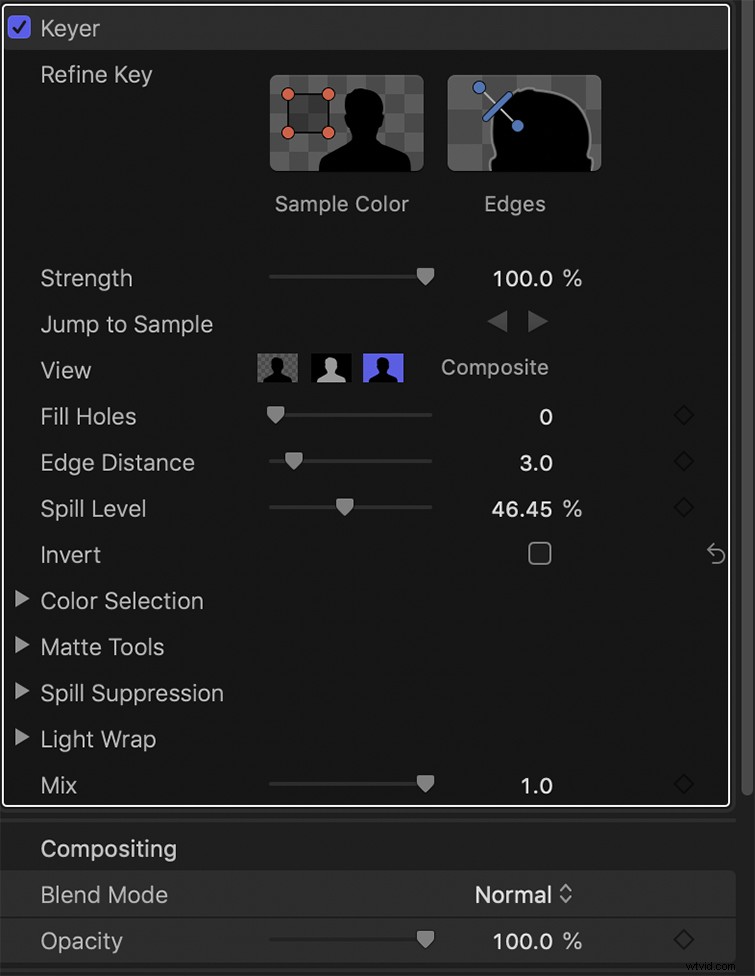Expand the Matte Tools section
Viewport: 755px width, 976px height.
click(22, 646)
